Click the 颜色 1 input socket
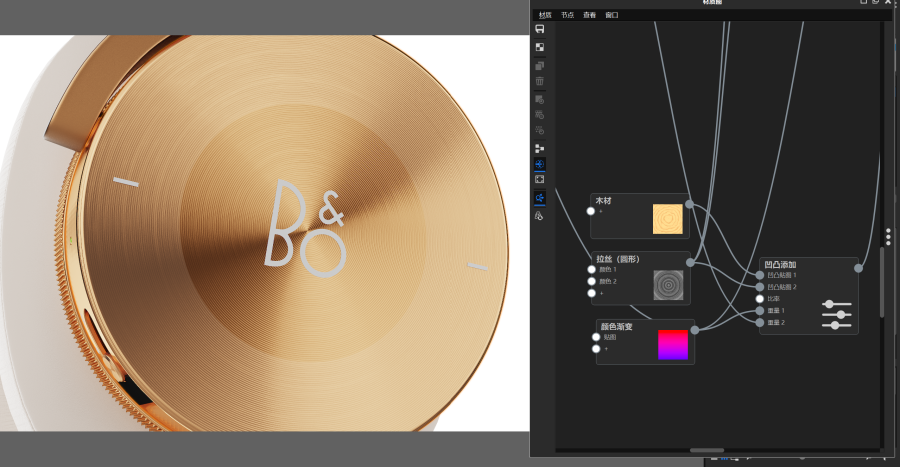Image resolution: width=900 pixels, height=467 pixels. pos(592,269)
